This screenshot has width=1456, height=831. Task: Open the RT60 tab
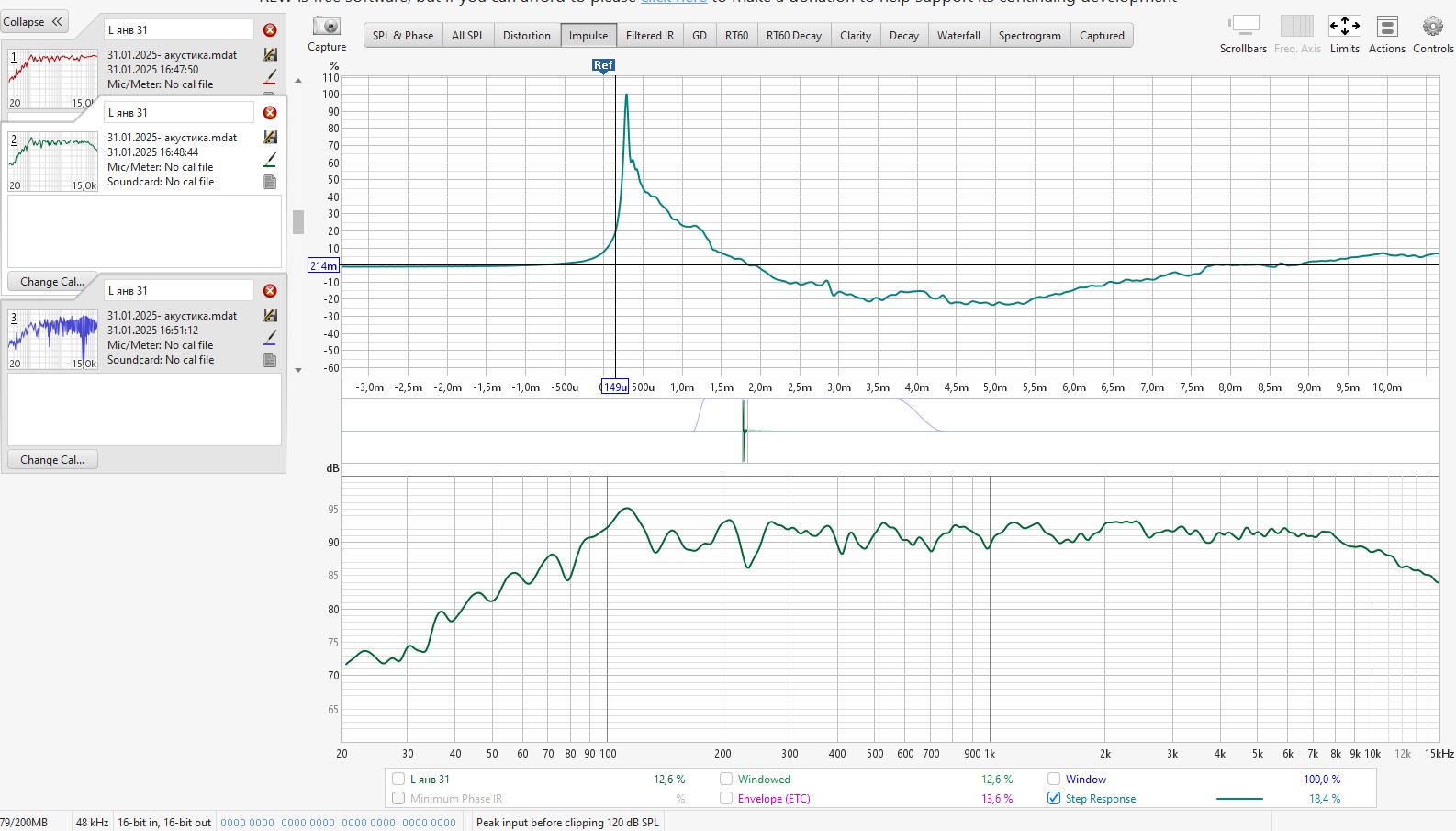point(737,36)
